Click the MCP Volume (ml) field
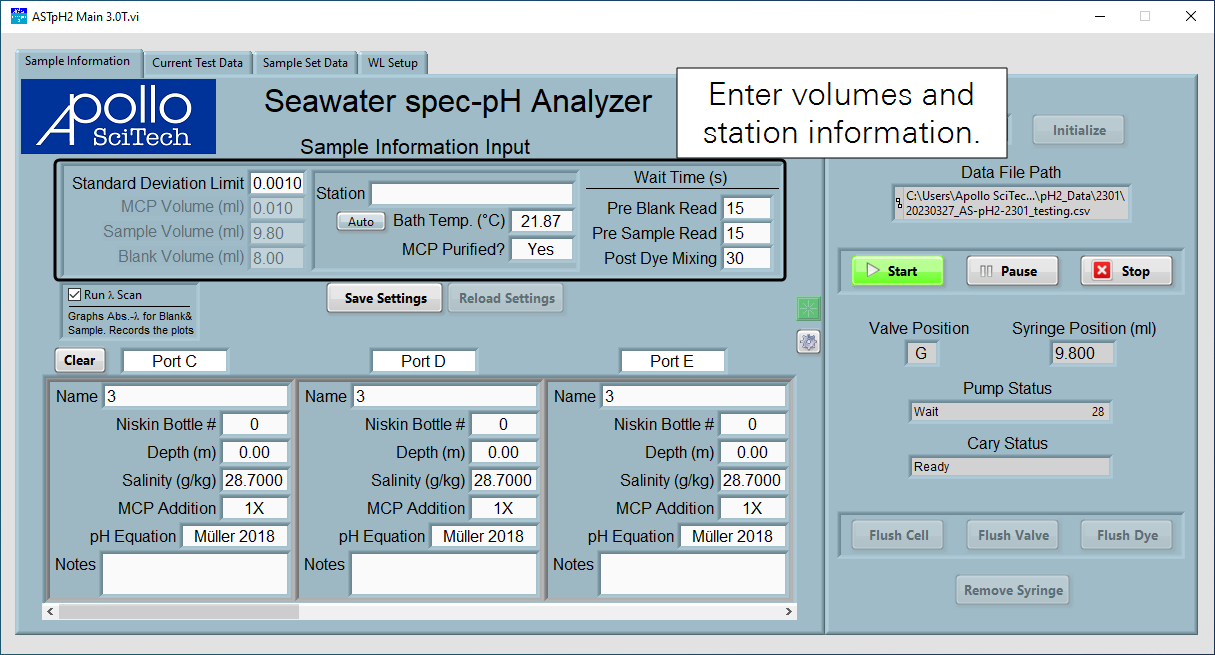Image resolution: width=1215 pixels, height=655 pixels. [277, 208]
